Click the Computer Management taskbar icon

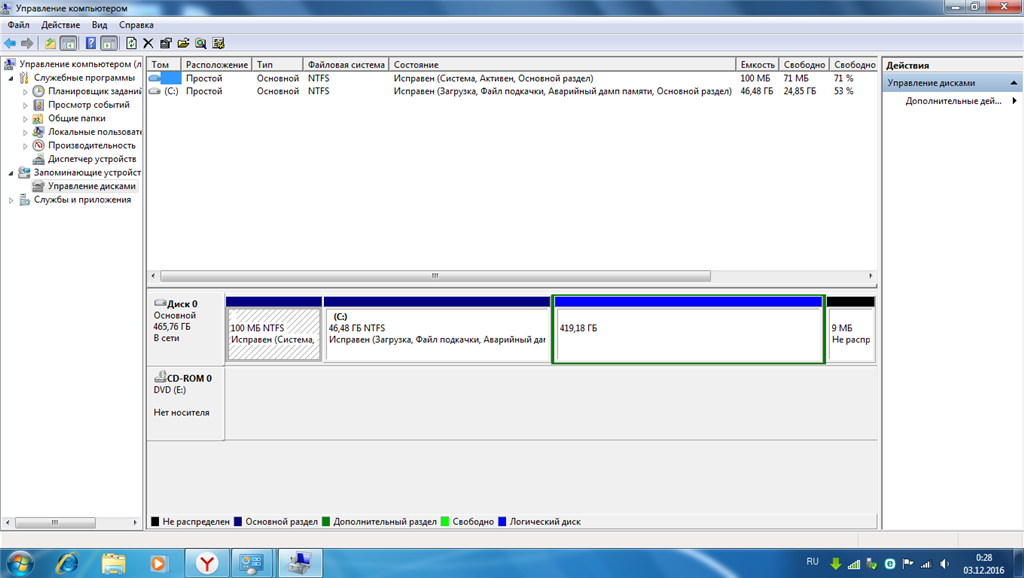pos(300,563)
